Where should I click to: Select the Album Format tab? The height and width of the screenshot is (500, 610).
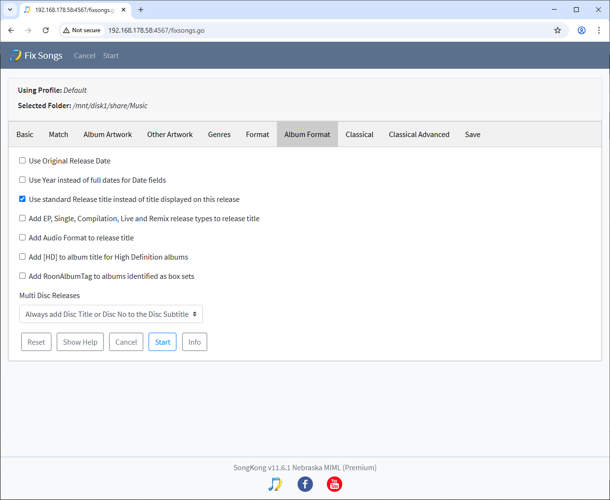click(x=307, y=134)
